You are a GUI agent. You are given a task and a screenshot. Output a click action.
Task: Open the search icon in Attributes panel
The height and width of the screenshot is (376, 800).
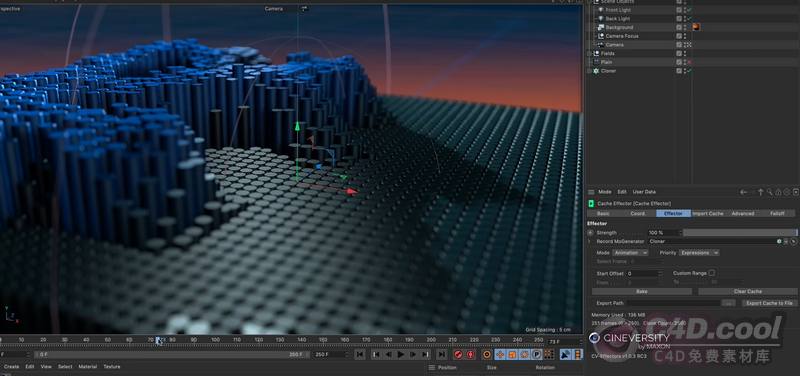tap(769, 192)
